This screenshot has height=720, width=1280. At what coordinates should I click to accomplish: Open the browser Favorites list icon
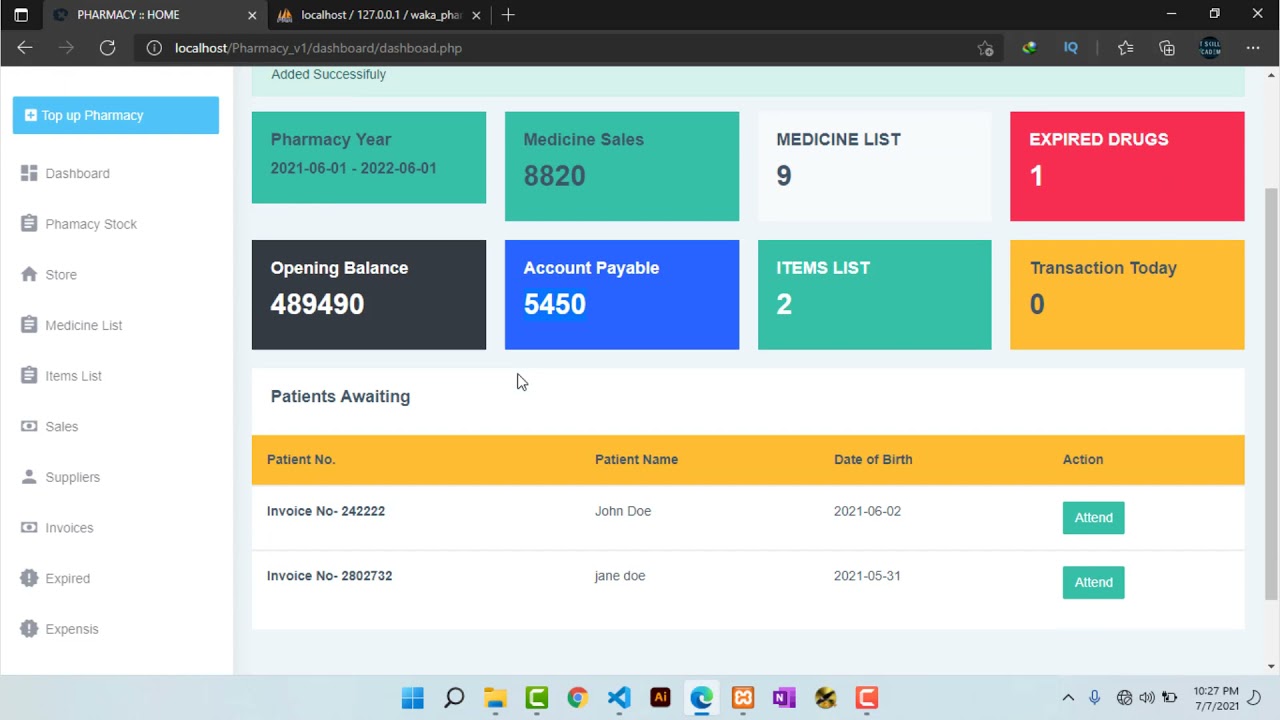pyautogui.click(x=1125, y=47)
